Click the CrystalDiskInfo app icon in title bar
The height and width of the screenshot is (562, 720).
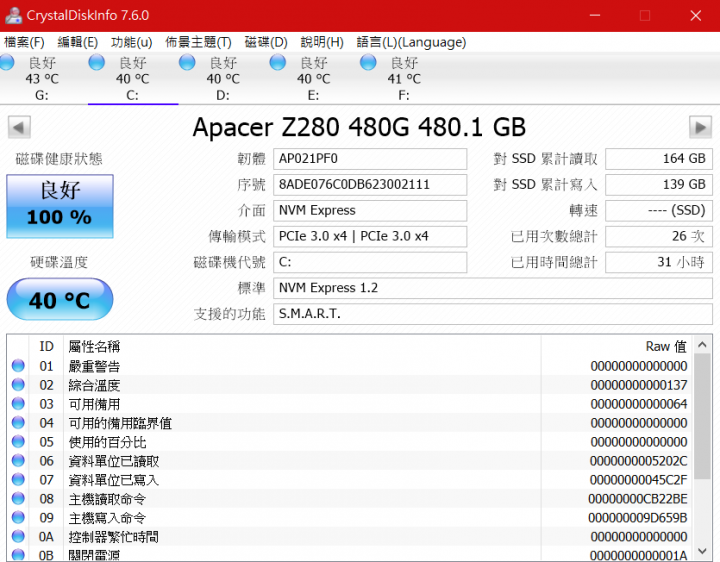(12, 15)
